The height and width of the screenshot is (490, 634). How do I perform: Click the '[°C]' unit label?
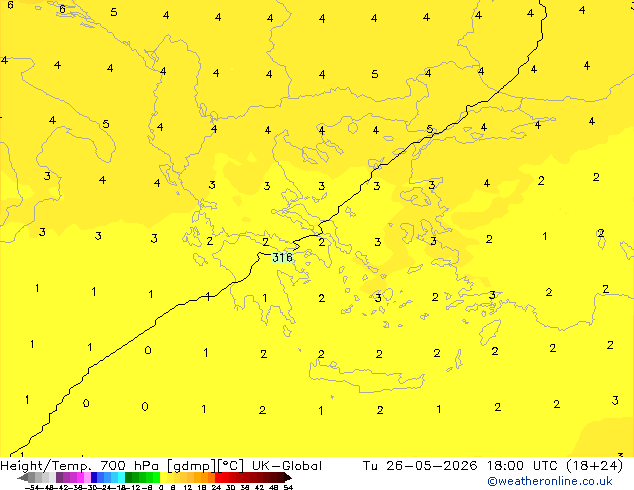point(231,466)
